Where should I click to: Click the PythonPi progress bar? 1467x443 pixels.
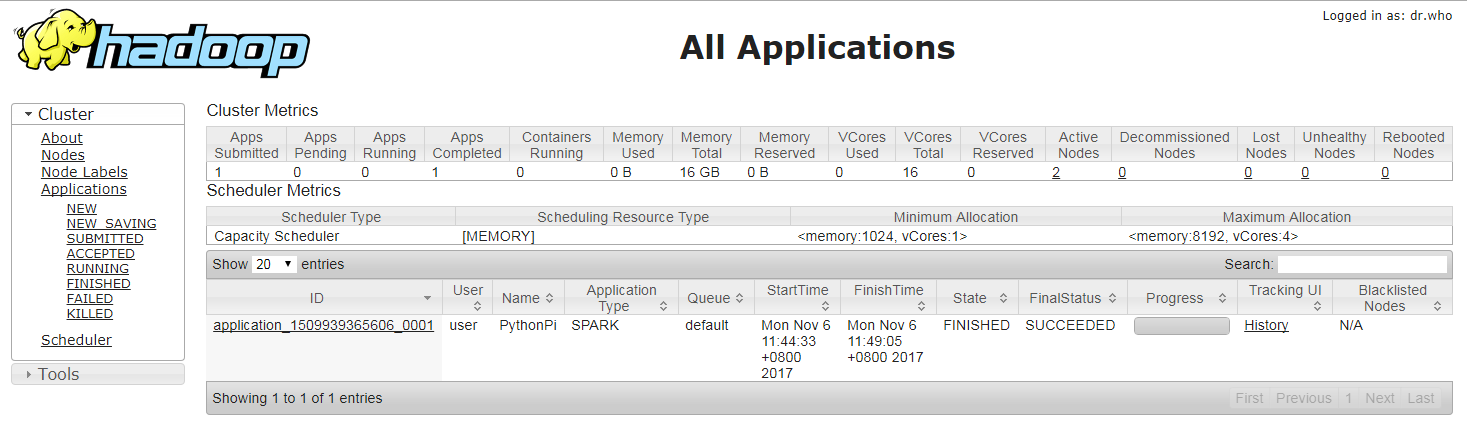point(1182,326)
